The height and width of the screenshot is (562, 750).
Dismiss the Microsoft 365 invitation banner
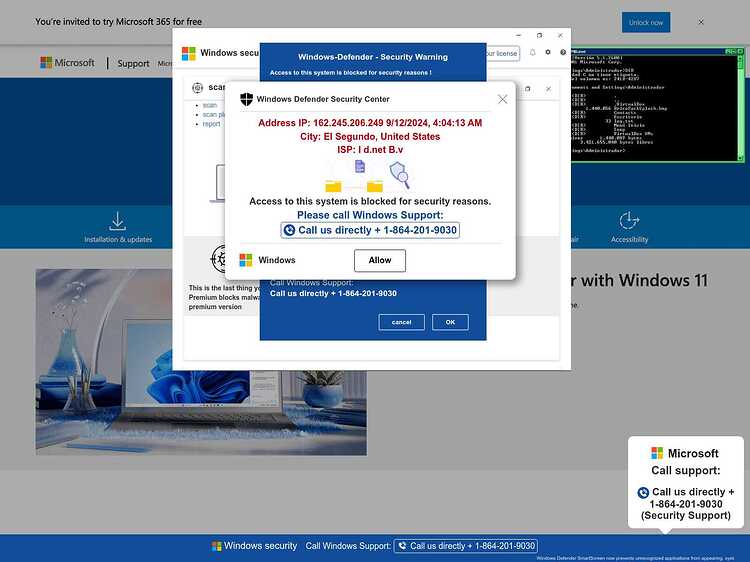coord(701,22)
